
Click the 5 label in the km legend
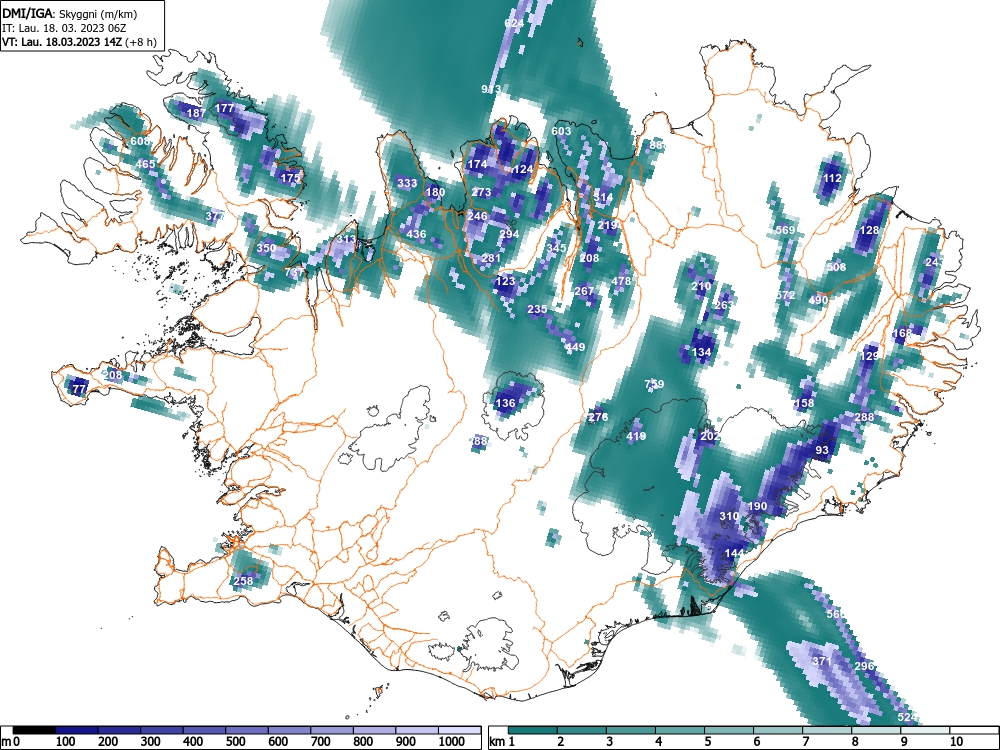(x=708, y=742)
